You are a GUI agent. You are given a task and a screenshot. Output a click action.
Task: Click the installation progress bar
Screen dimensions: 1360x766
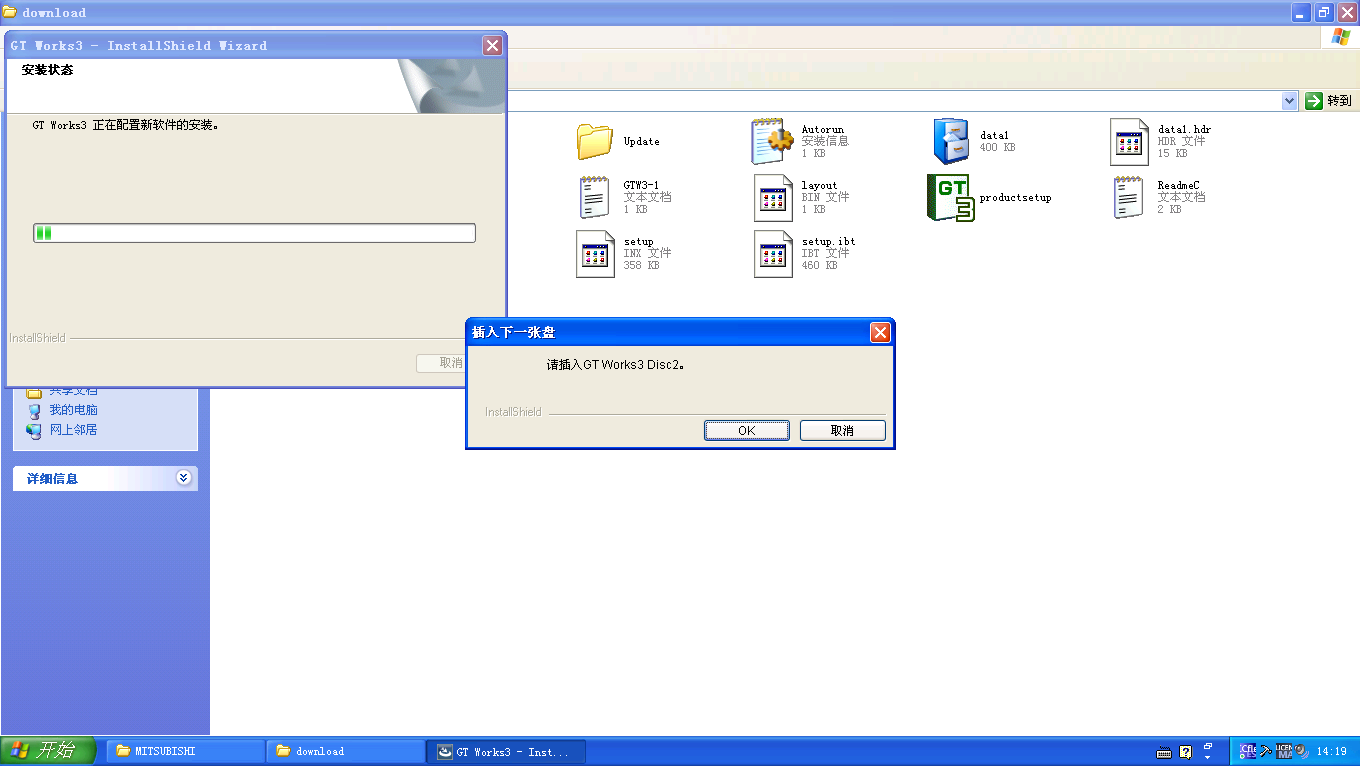pos(254,233)
